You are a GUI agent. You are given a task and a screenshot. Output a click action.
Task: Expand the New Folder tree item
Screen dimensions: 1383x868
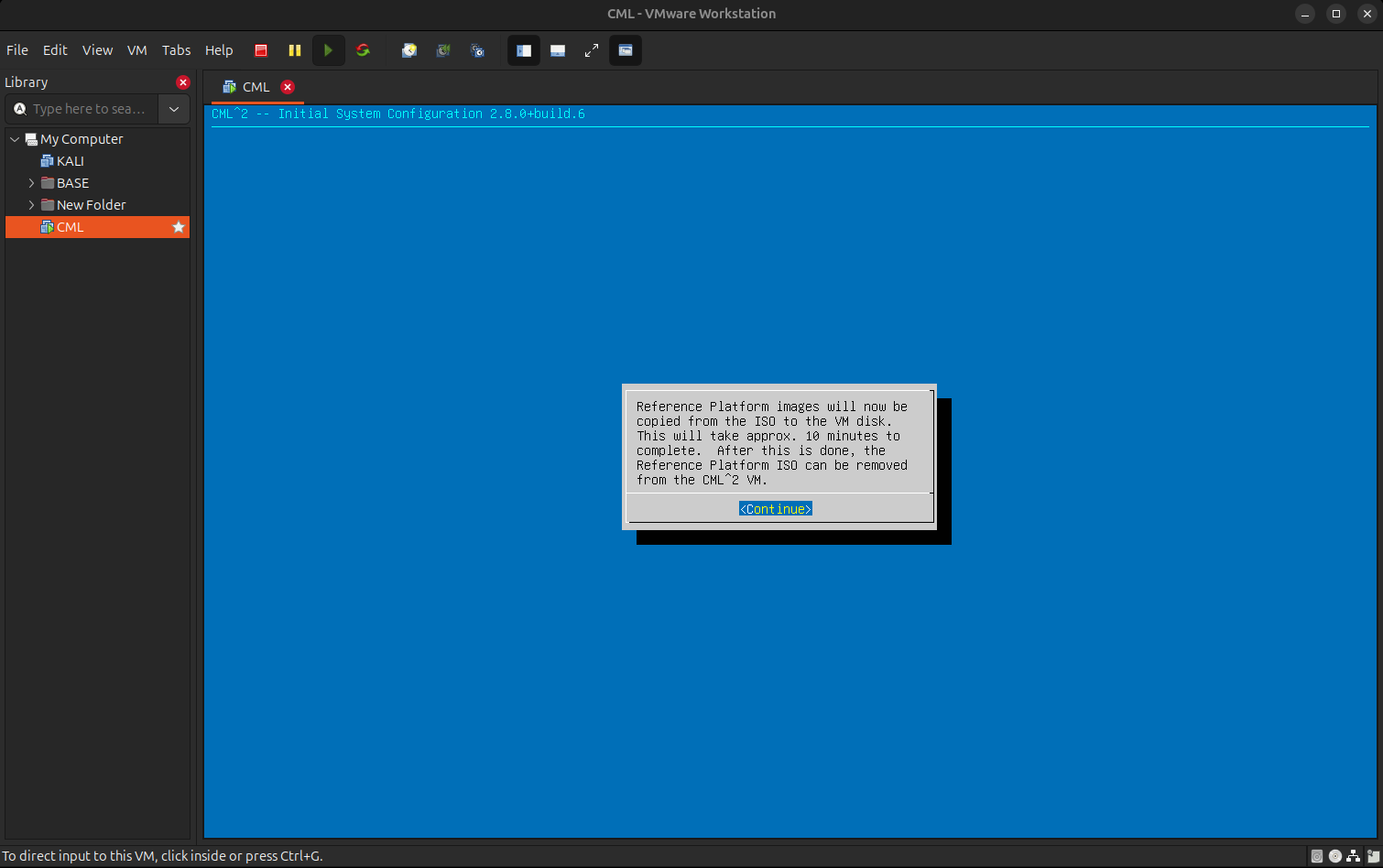(31, 205)
